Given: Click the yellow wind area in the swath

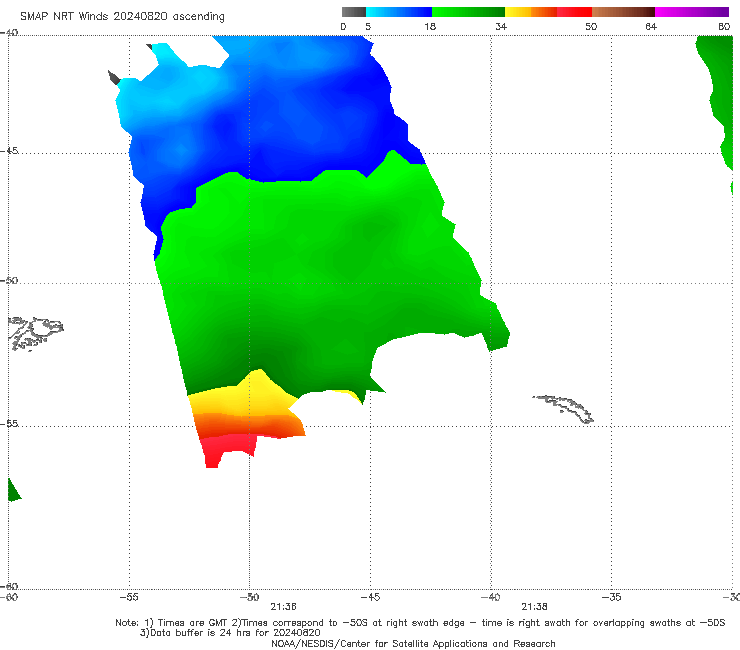Looking at the screenshot, I should coord(245,397).
